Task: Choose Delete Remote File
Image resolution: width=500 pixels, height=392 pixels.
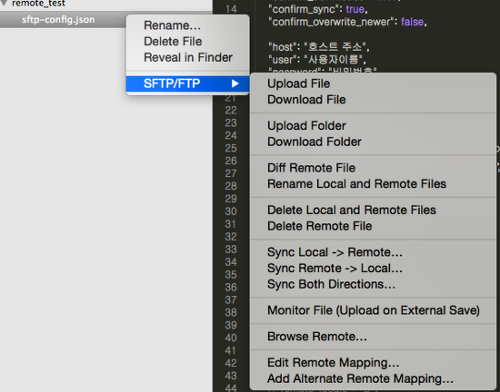Action: [x=373, y=226]
